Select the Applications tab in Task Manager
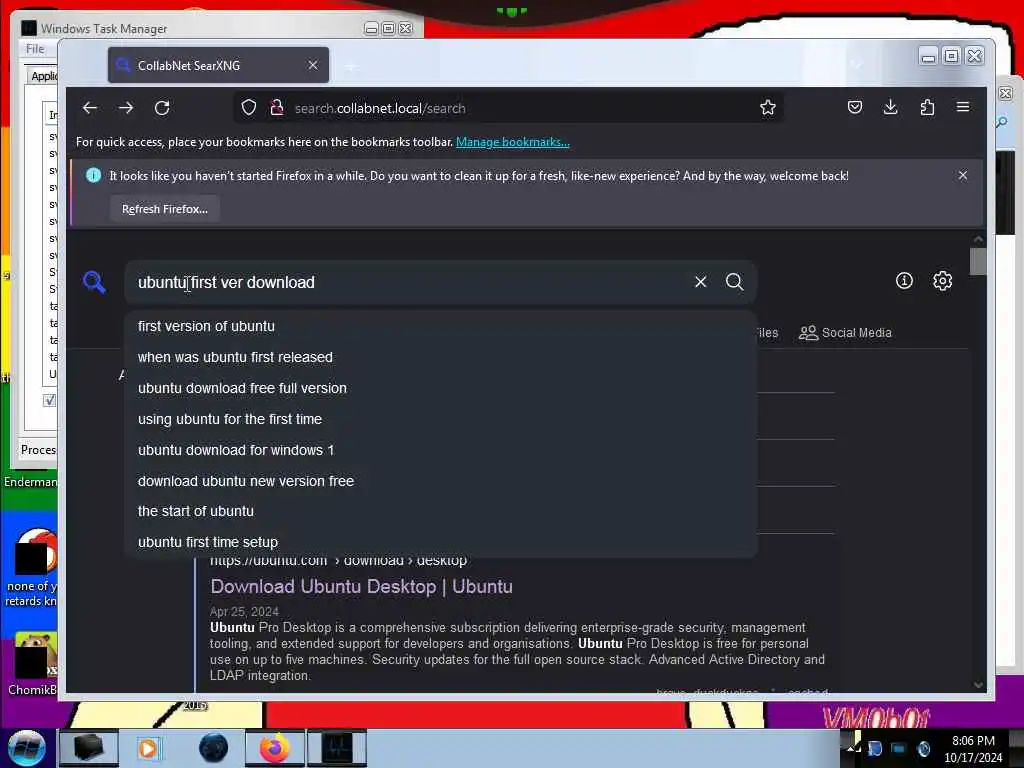Viewport: 1024px width, 768px height. (x=44, y=76)
